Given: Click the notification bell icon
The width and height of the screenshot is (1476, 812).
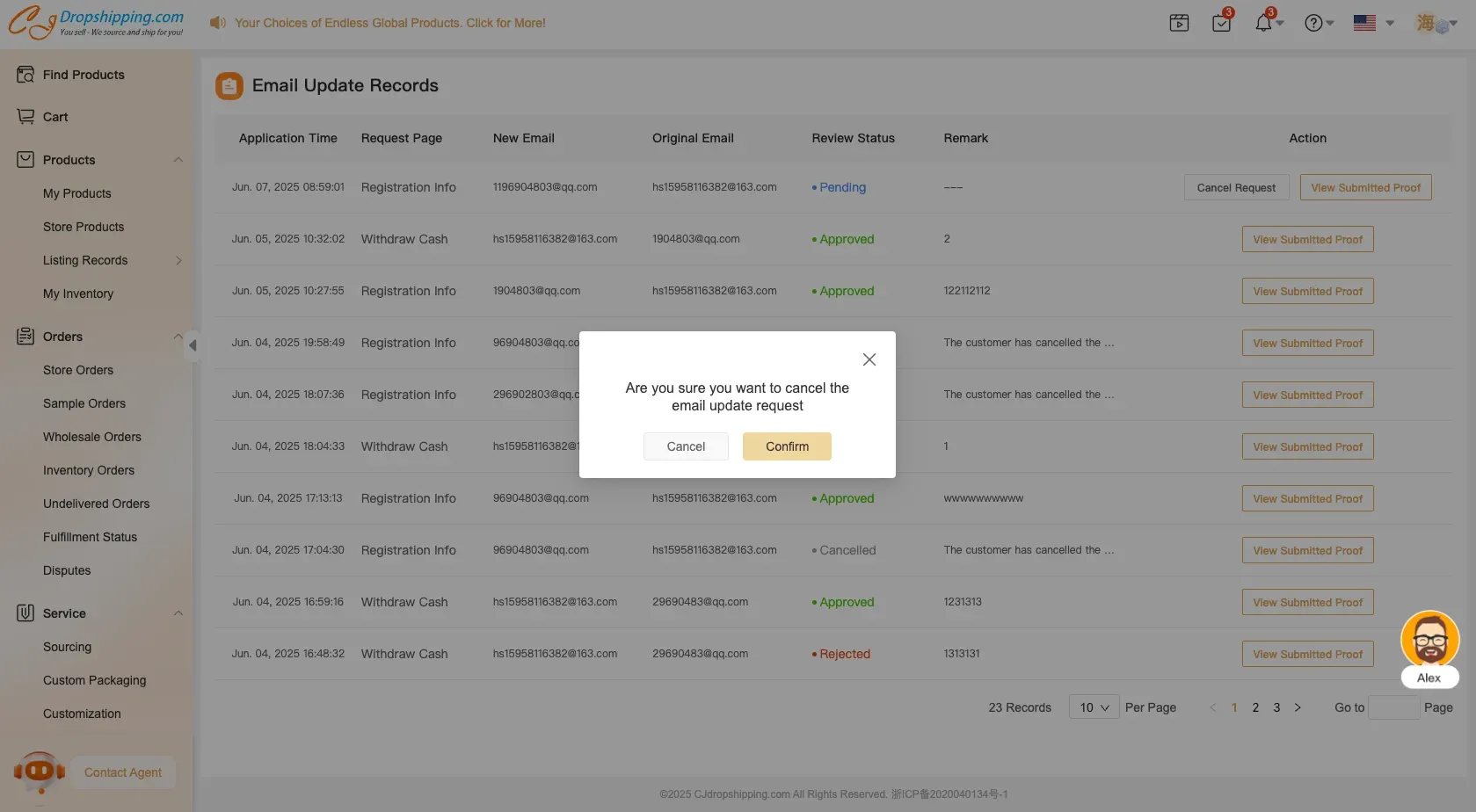Looking at the screenshot, I should coord(1263,23).
